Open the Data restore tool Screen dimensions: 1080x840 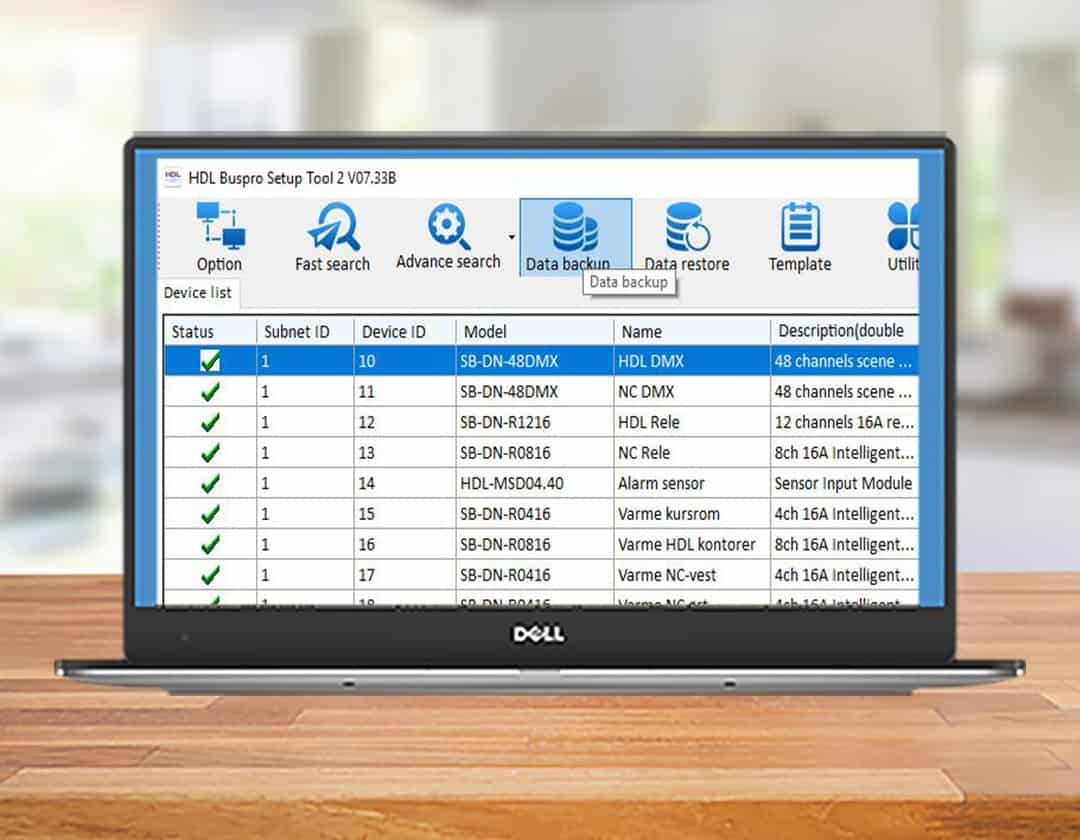pos(687,238)
